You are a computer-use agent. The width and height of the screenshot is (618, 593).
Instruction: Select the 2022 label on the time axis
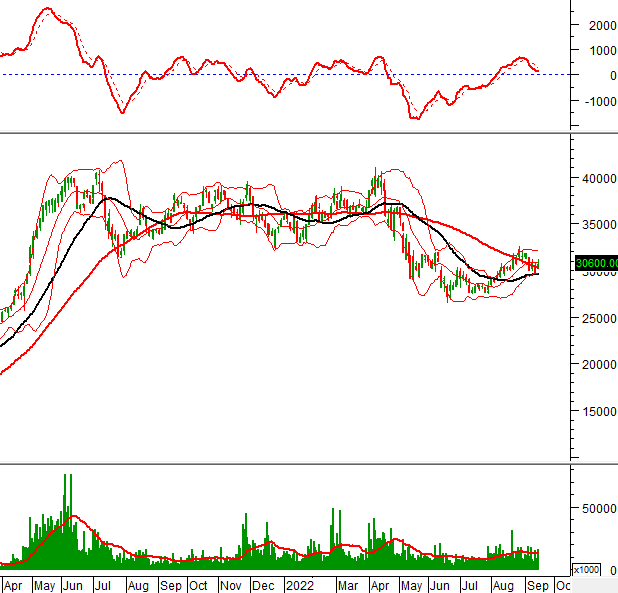[300, 584]
